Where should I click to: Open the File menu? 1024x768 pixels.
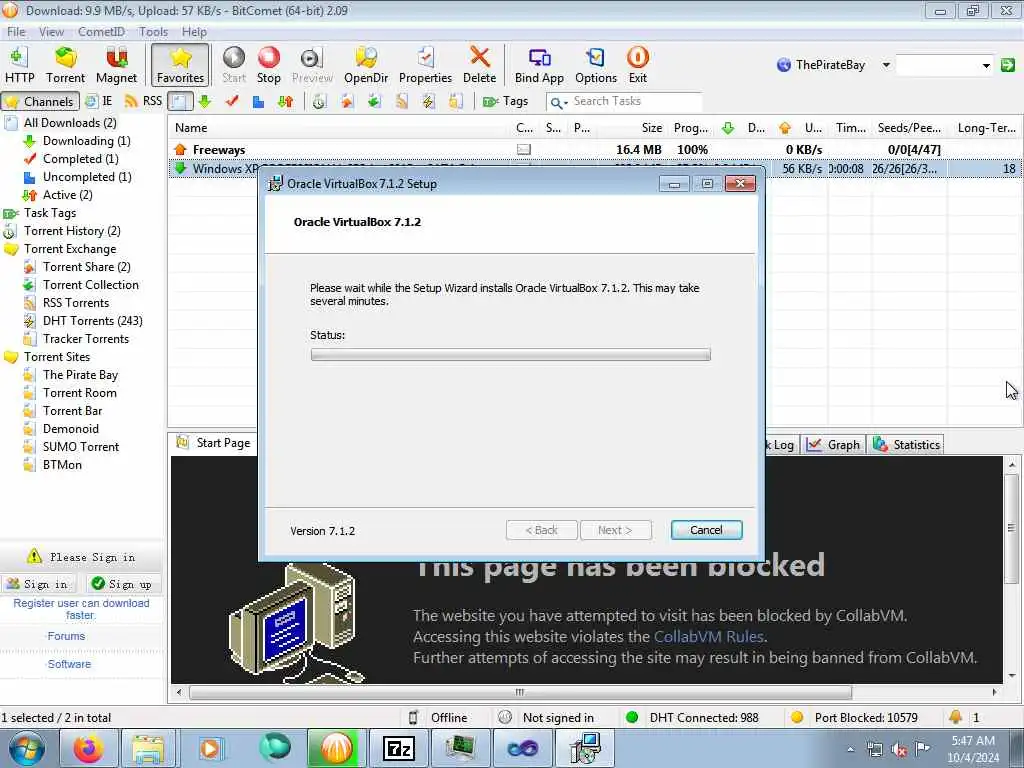pos(16,31)
